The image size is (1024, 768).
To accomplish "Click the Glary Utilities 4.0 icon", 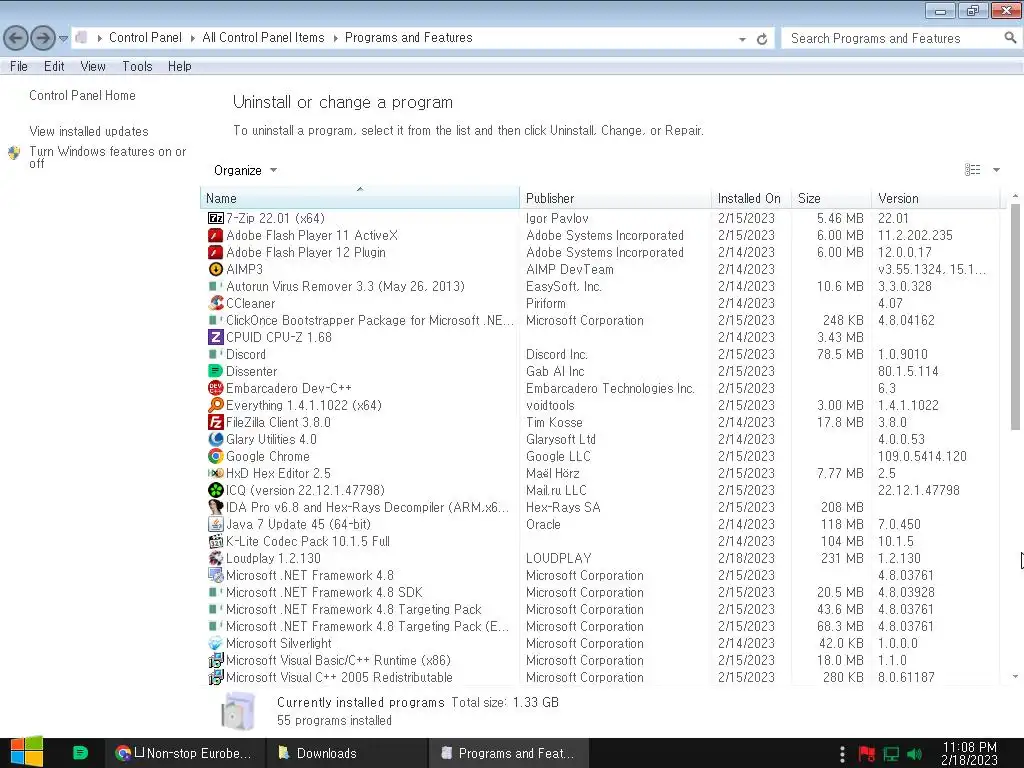I will [x=216, y=439].
